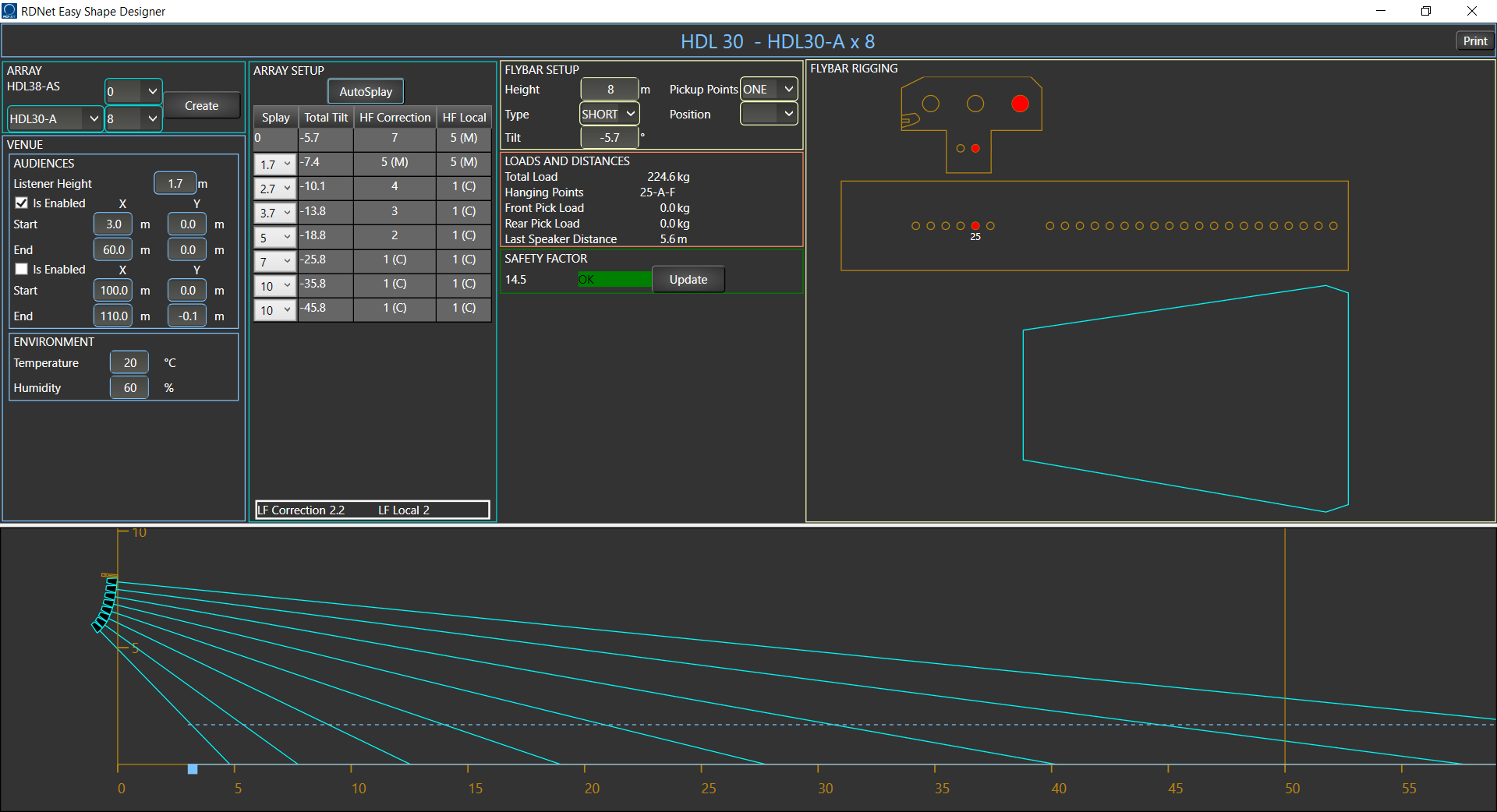Click the Update safety factor button
The height and width of the screenshot is (812, 1497).
688,280
